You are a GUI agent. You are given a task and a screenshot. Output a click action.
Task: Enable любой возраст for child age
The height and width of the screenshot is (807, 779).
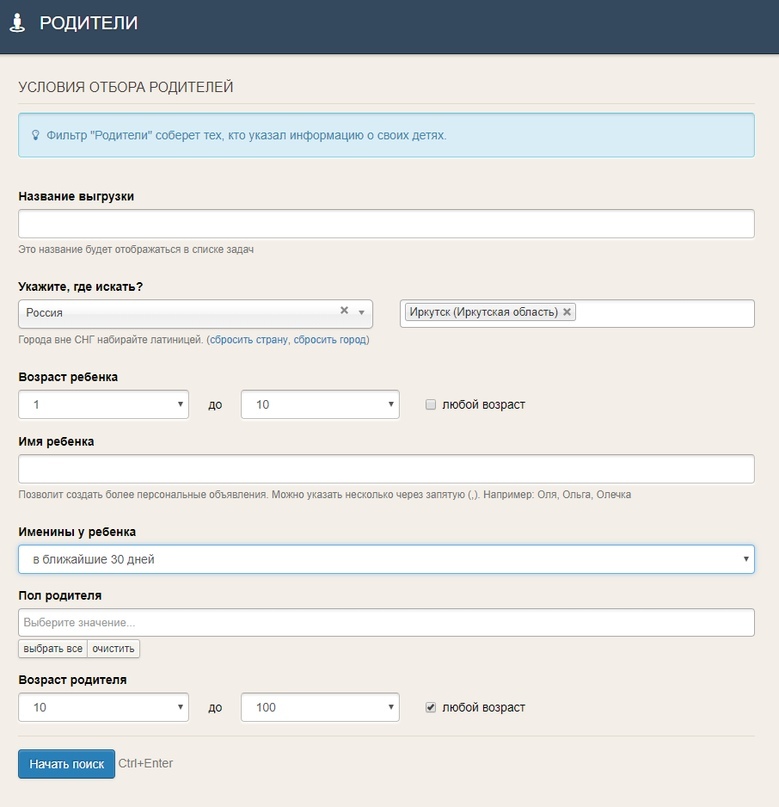coord(431,405)
